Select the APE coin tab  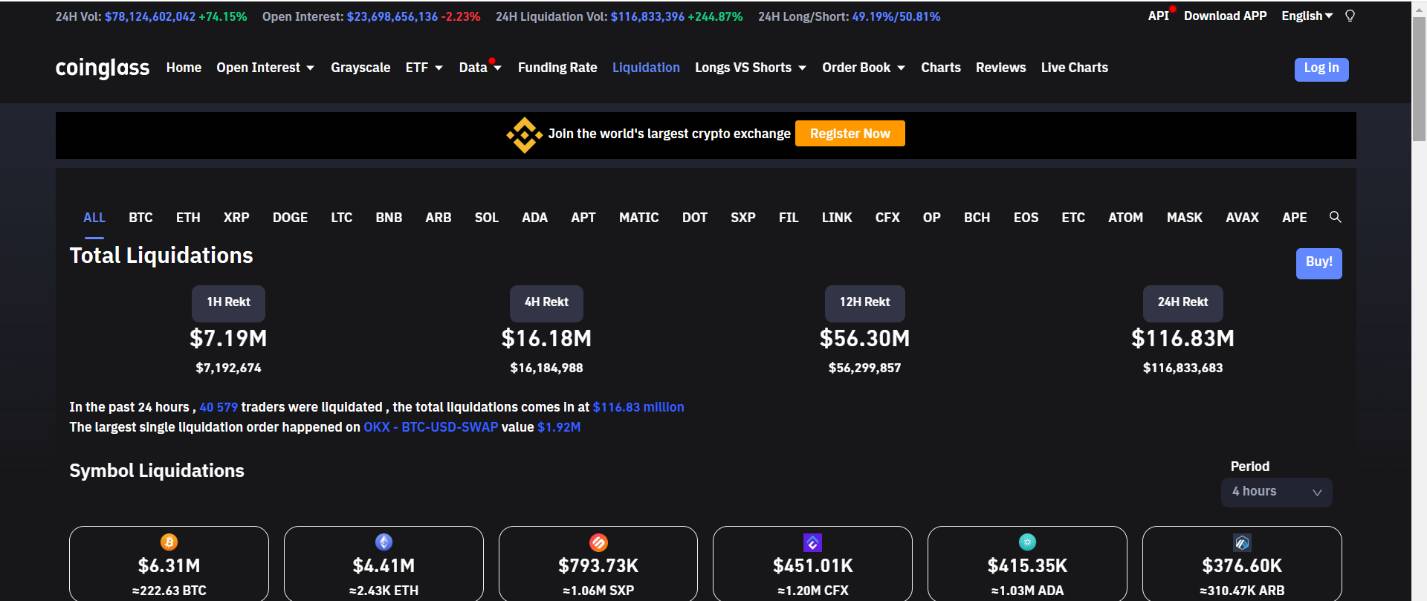tap(1295, 217)
